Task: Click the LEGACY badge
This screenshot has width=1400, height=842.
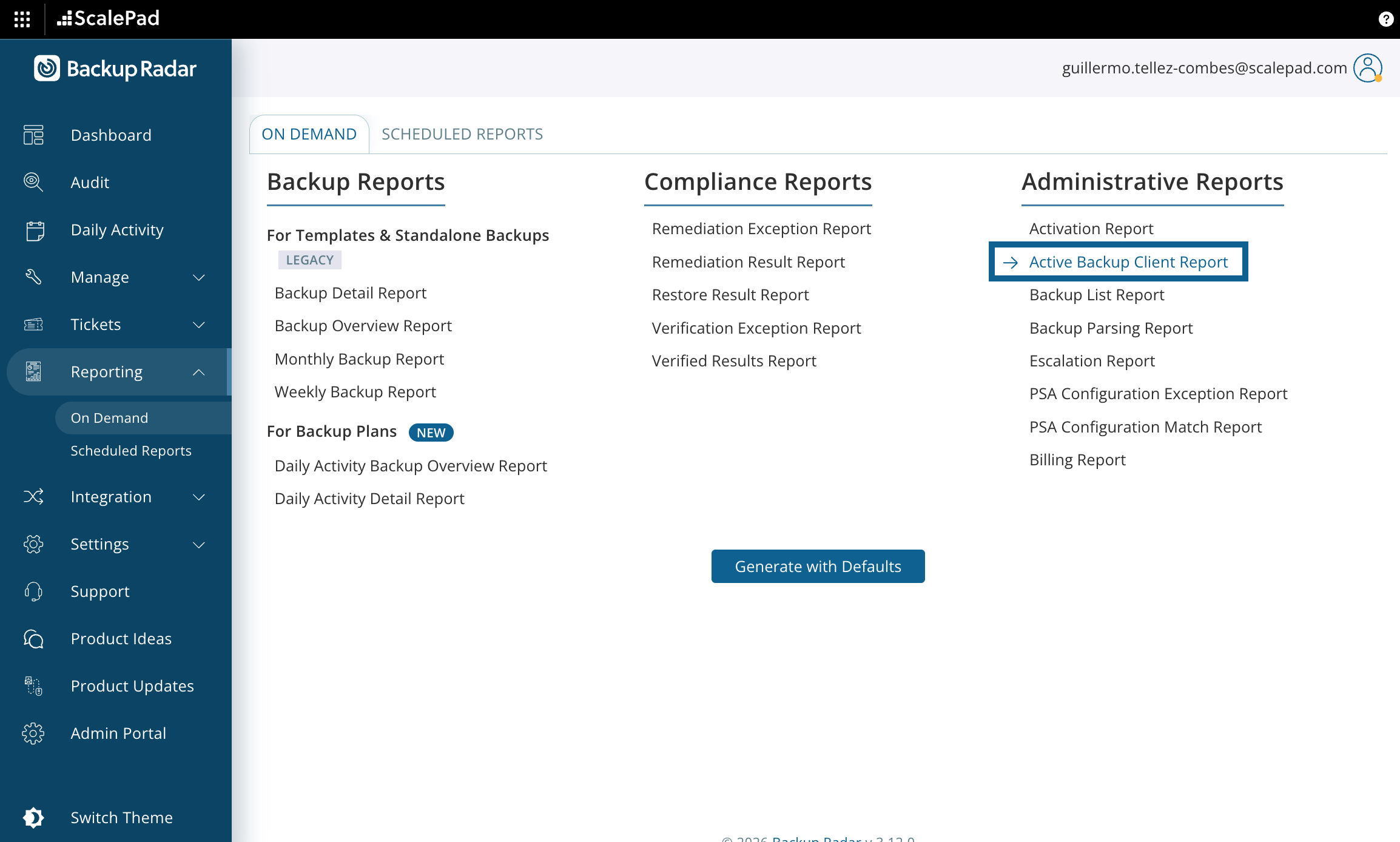Action: click(310, 260)
